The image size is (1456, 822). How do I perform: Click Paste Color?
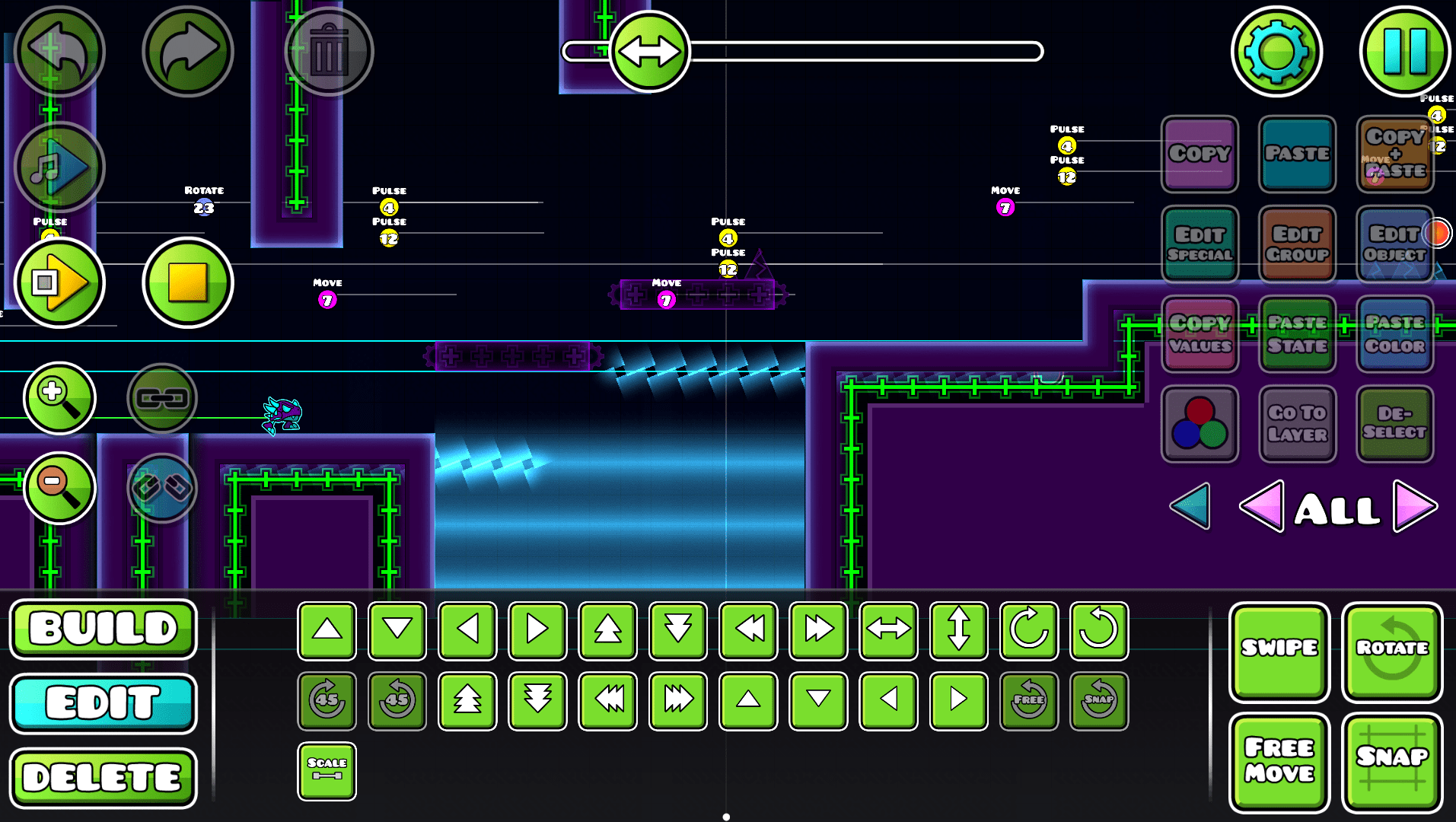pos(1395,334)
